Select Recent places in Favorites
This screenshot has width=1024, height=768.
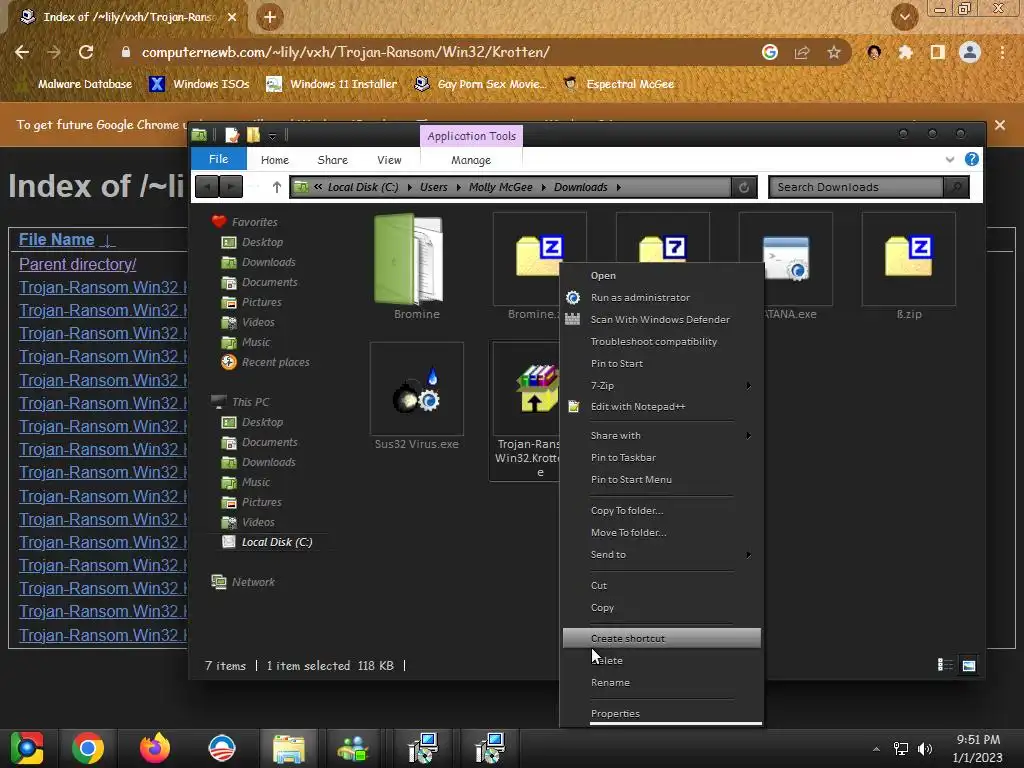[265, 362]
